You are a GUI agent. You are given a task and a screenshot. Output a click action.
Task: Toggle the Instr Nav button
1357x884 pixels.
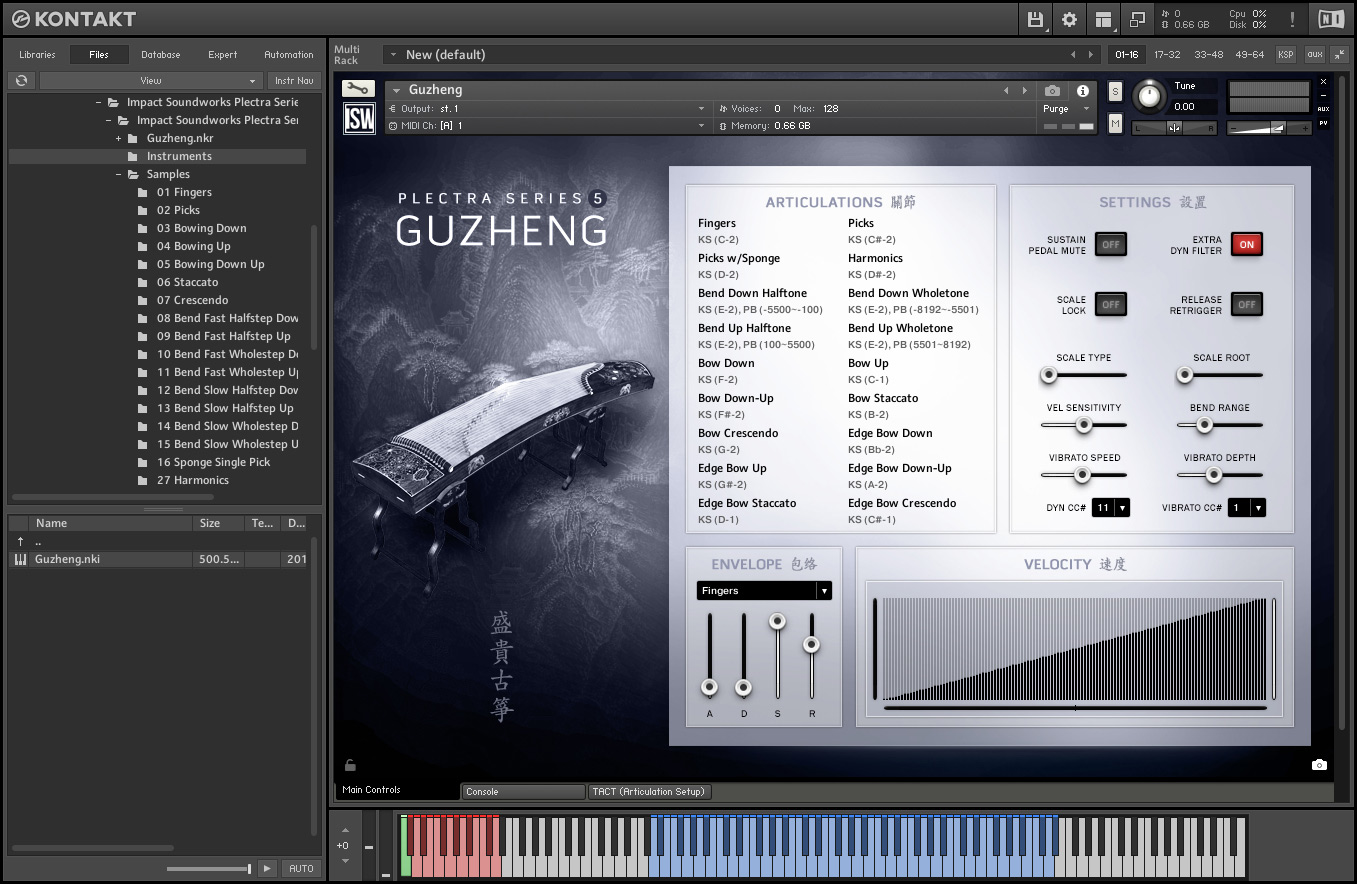pyautogui.click(x=294, y=81)
